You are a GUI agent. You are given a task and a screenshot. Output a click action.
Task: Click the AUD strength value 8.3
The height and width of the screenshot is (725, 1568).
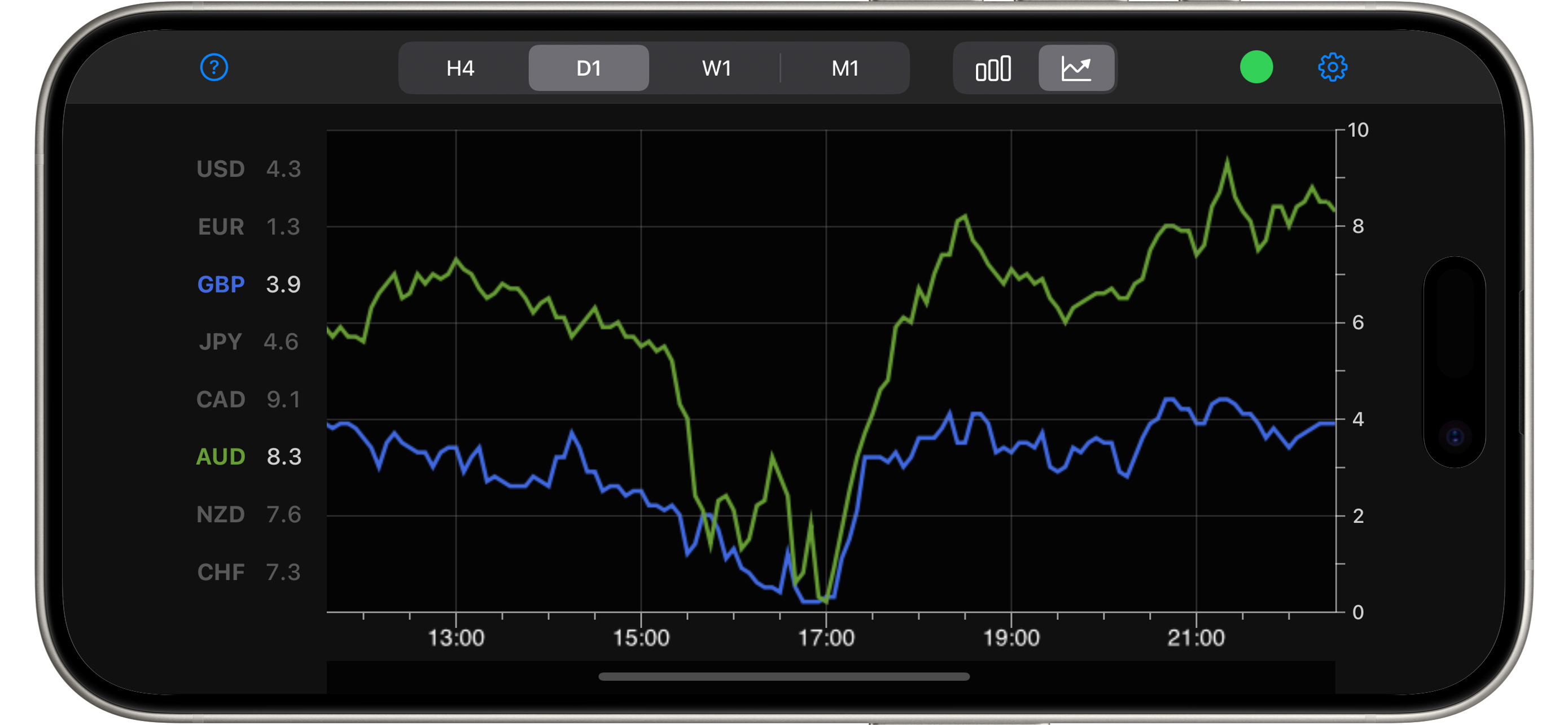284,457
